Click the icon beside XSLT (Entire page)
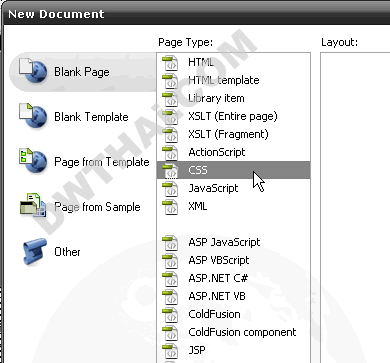 coord(170,117)
